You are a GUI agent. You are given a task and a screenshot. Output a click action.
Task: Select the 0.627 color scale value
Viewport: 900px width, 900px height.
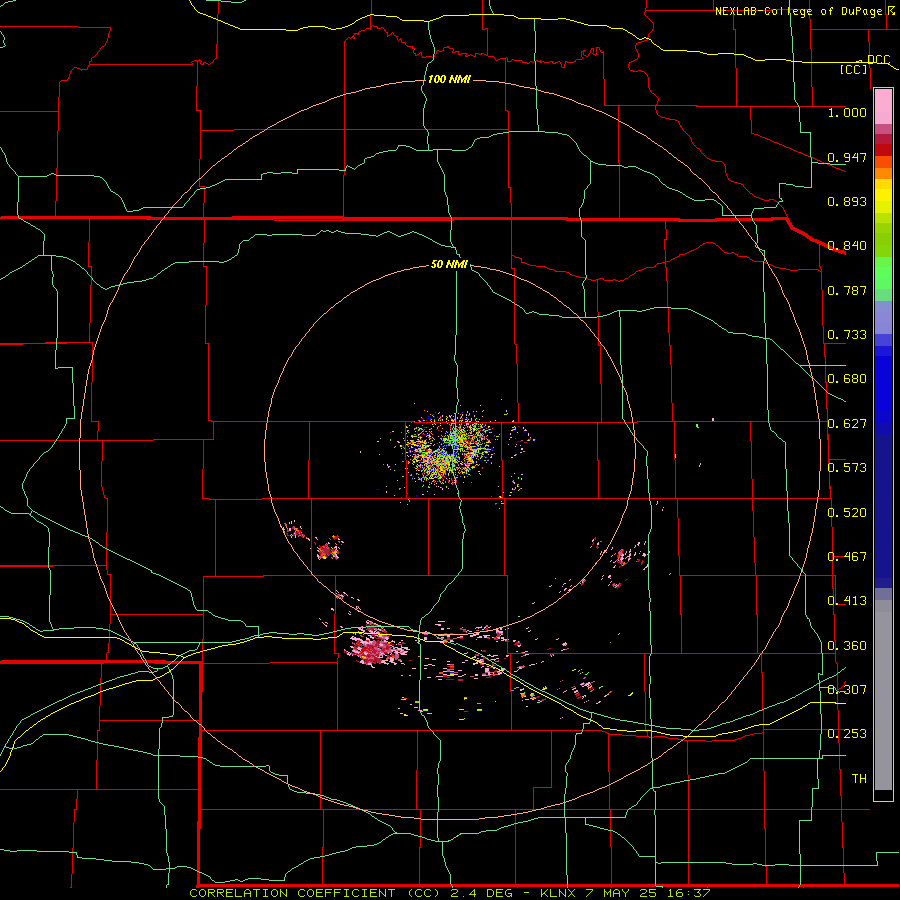847,424
